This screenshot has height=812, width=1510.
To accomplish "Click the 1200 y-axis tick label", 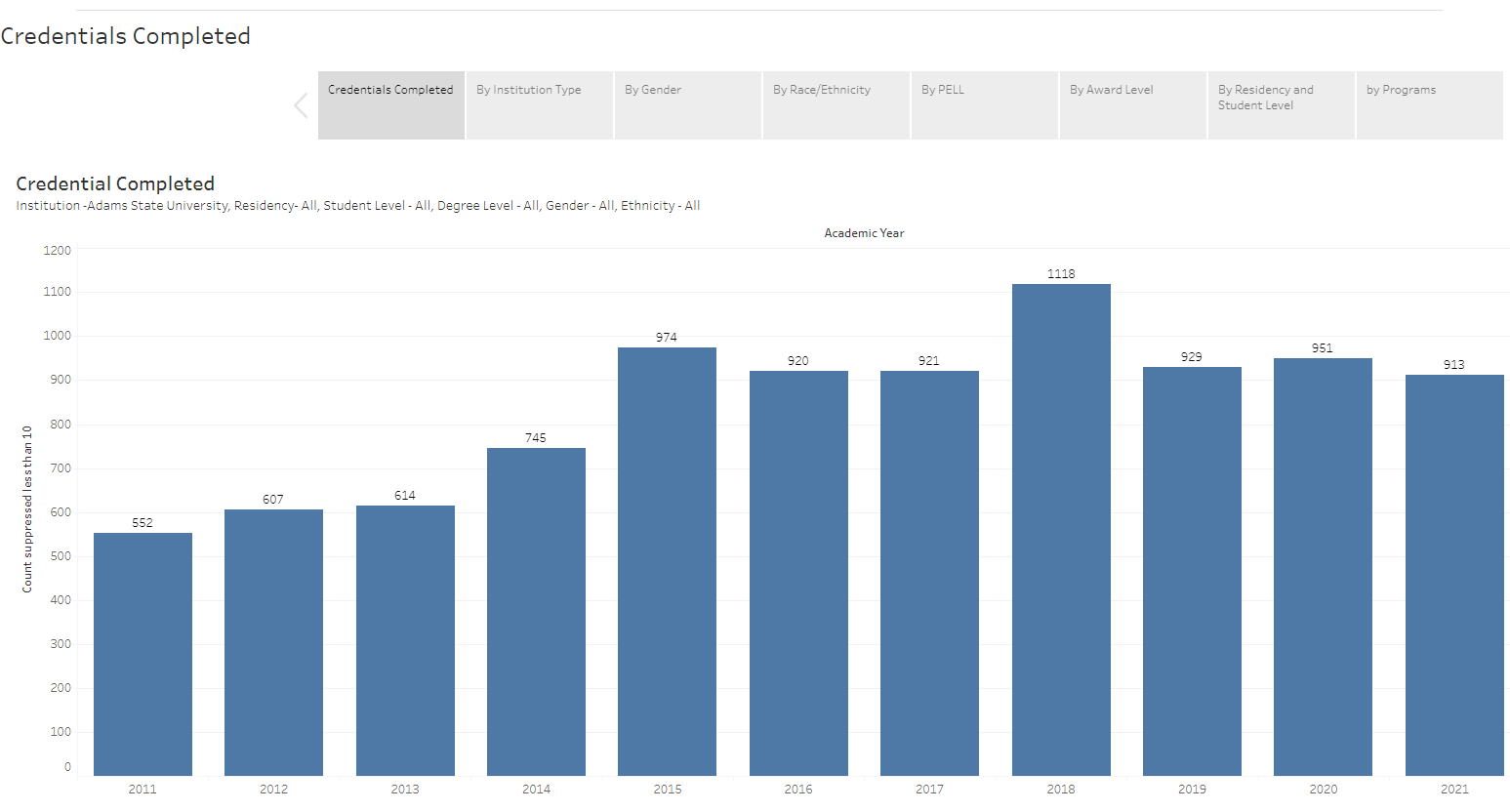I will (x=58, y=251).
